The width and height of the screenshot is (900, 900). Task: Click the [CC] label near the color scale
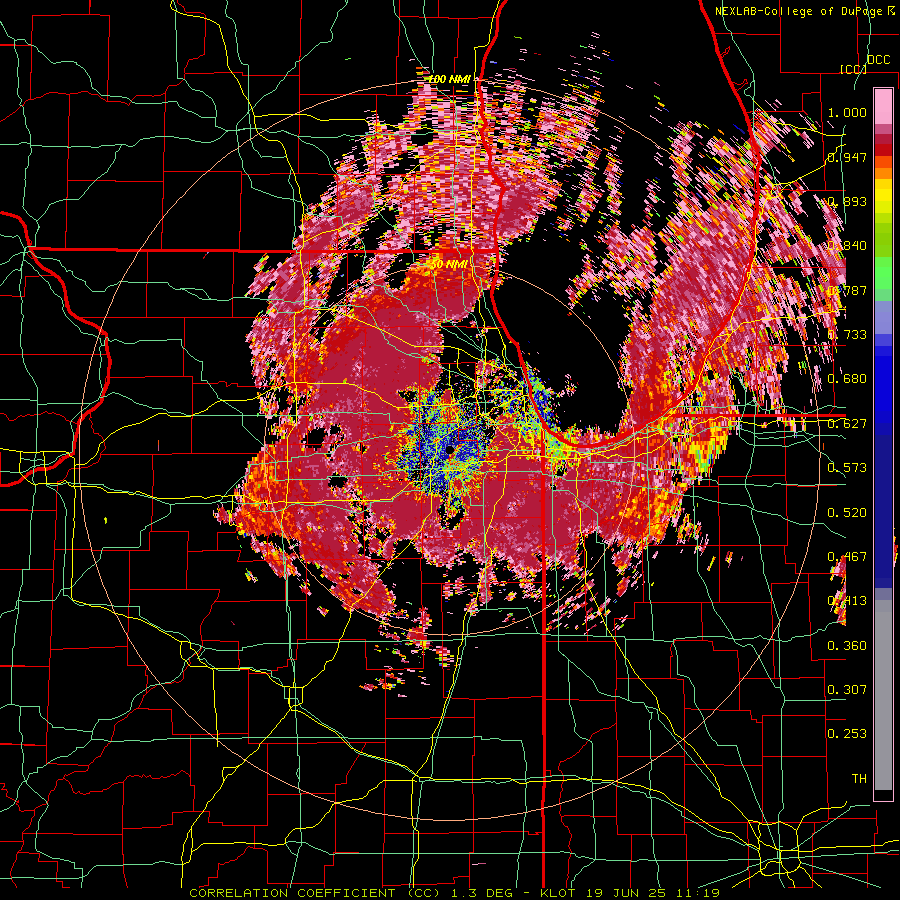point(853,69)
